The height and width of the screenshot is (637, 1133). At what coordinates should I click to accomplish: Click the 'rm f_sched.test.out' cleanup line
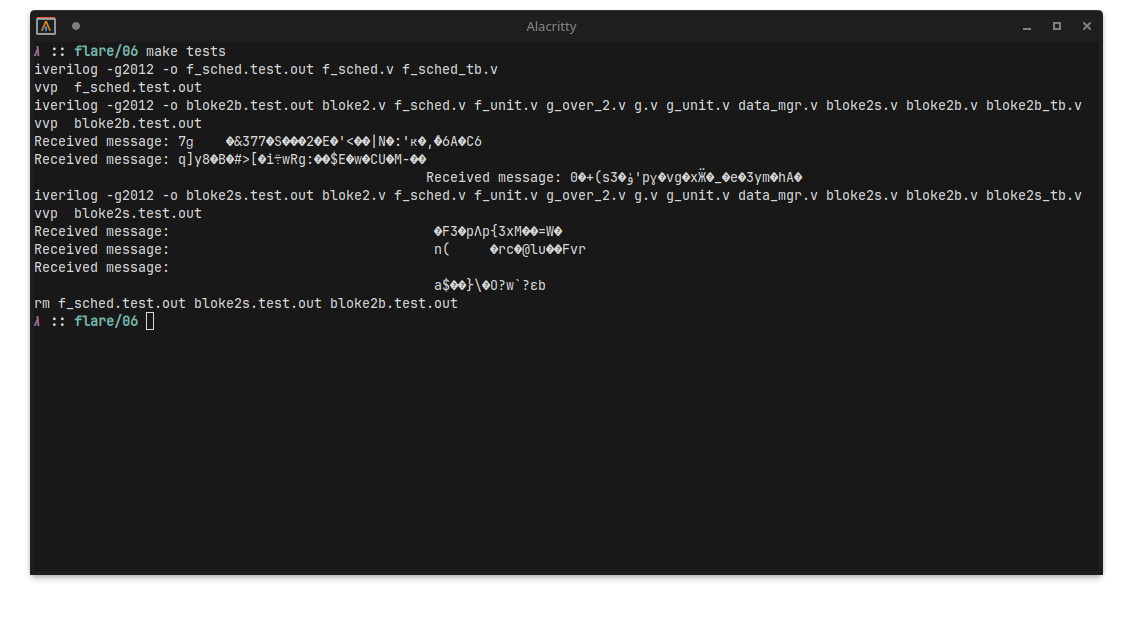246,303
